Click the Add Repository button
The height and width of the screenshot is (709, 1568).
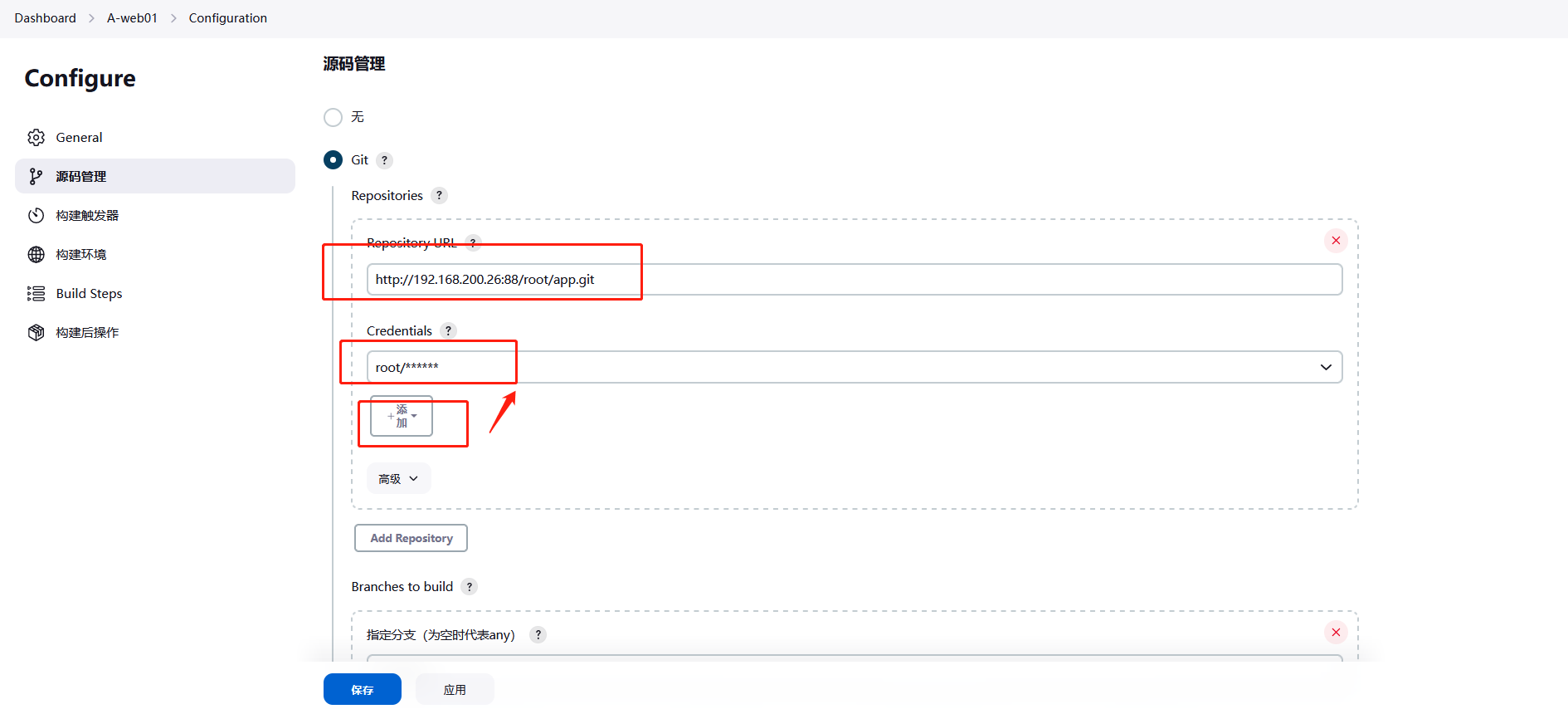[411, 538]
